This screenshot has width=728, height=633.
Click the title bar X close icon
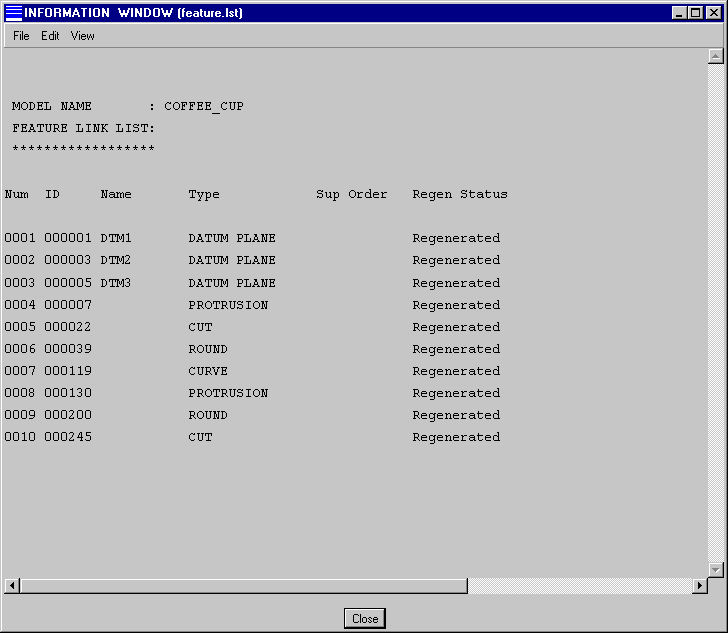click(713, 13)
